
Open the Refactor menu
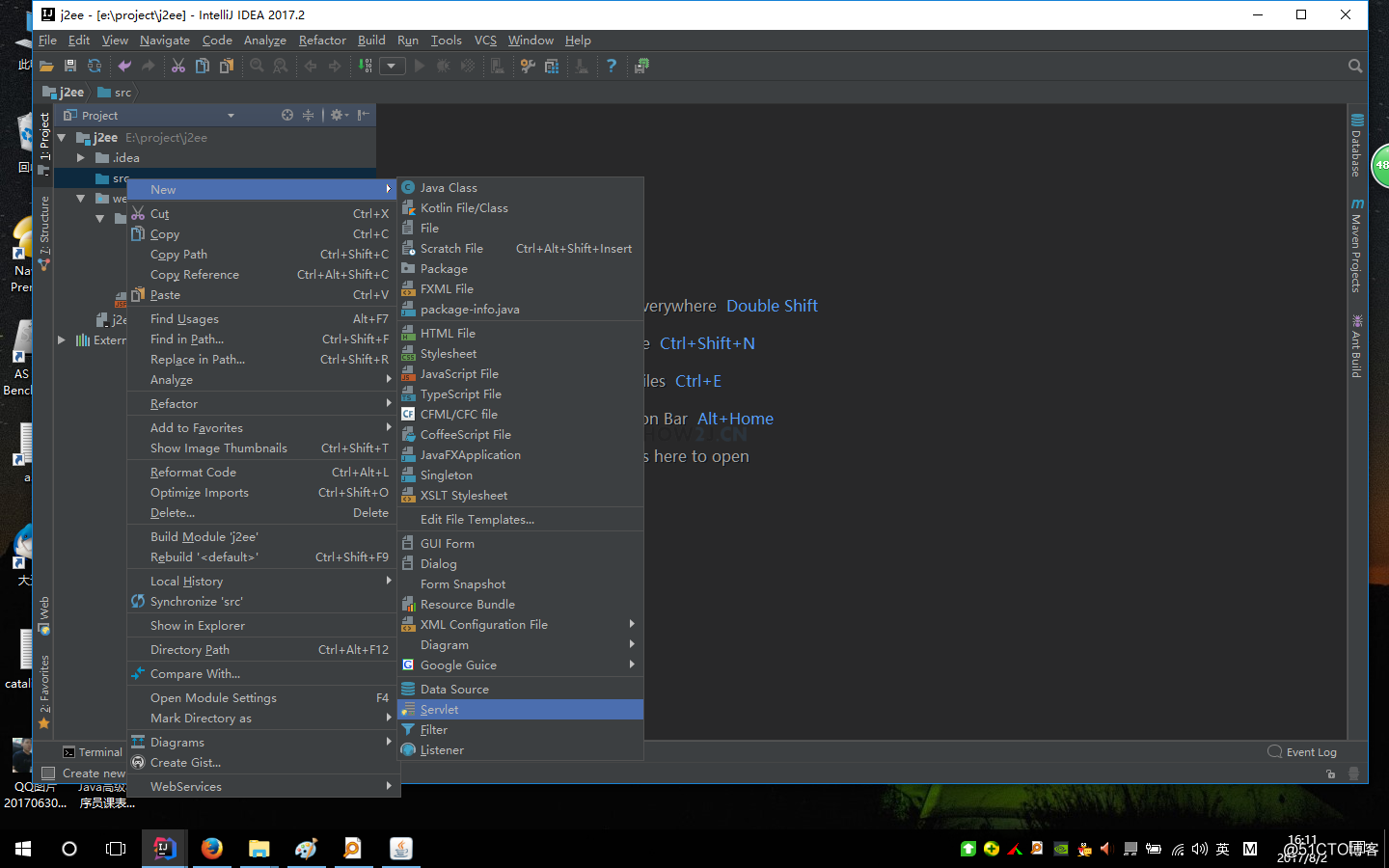(322, 41)
